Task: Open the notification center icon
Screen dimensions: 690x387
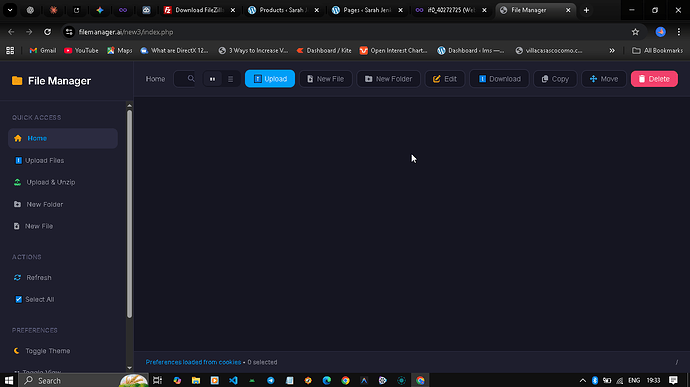Action: click(x=673, y=380)
